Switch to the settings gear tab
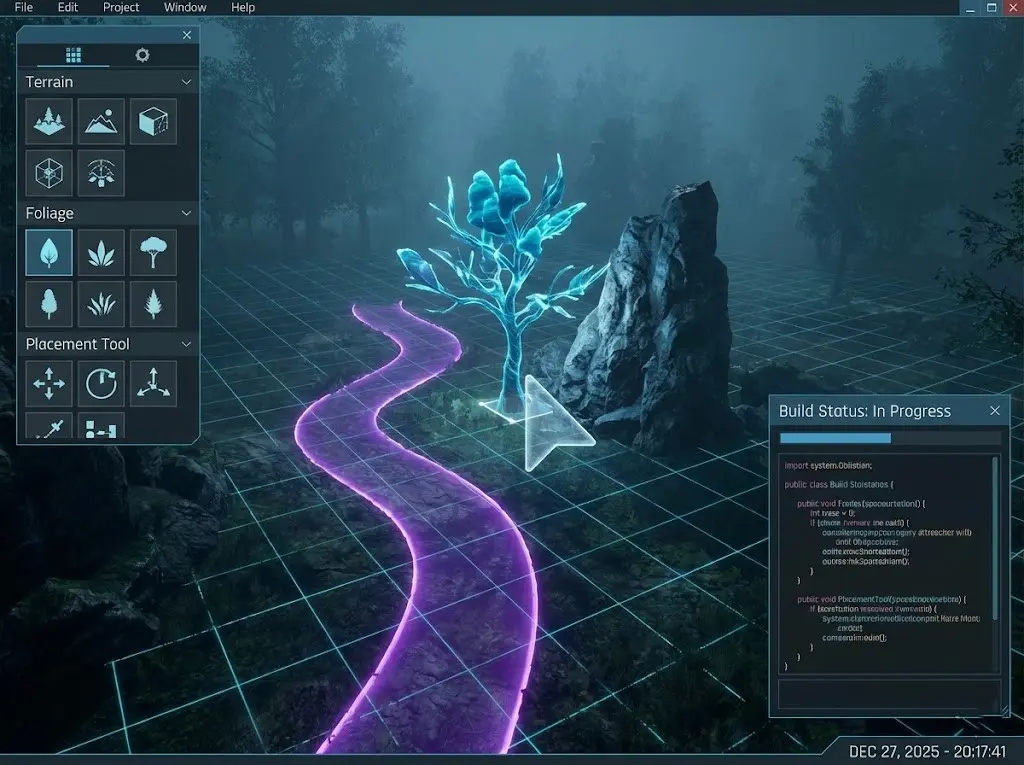 [x=142, y=55]
